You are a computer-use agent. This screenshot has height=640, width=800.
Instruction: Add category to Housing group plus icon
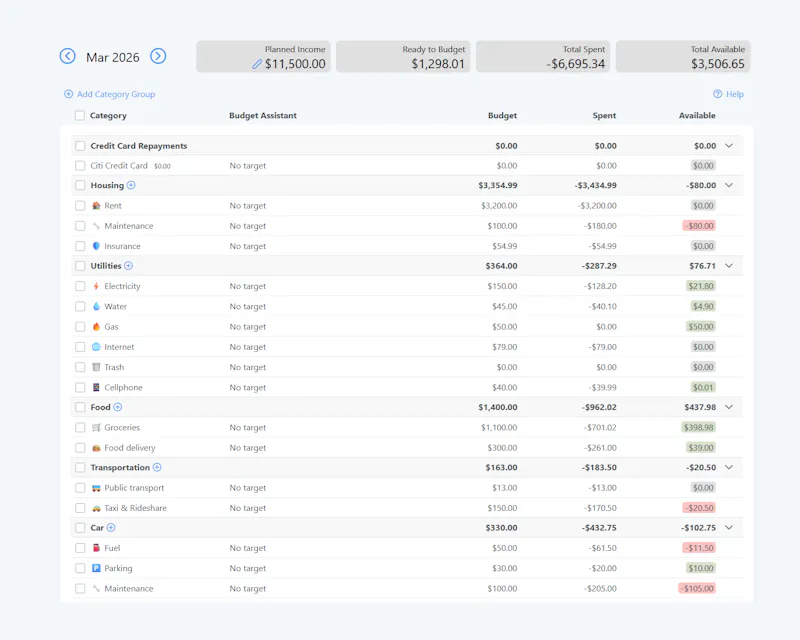pyautogui.click(x=131, y=185)
